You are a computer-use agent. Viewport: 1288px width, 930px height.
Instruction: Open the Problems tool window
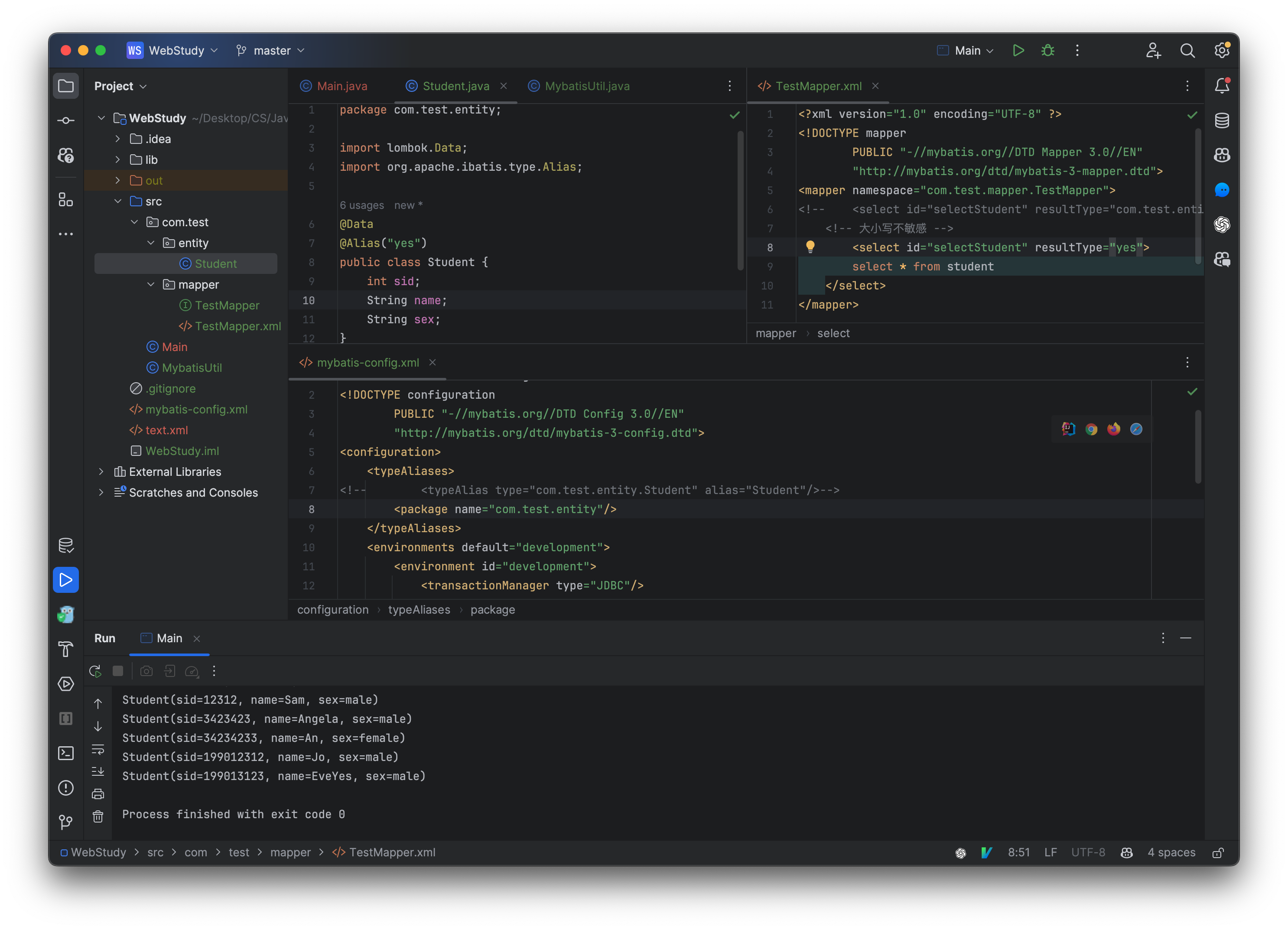[66, 787]
